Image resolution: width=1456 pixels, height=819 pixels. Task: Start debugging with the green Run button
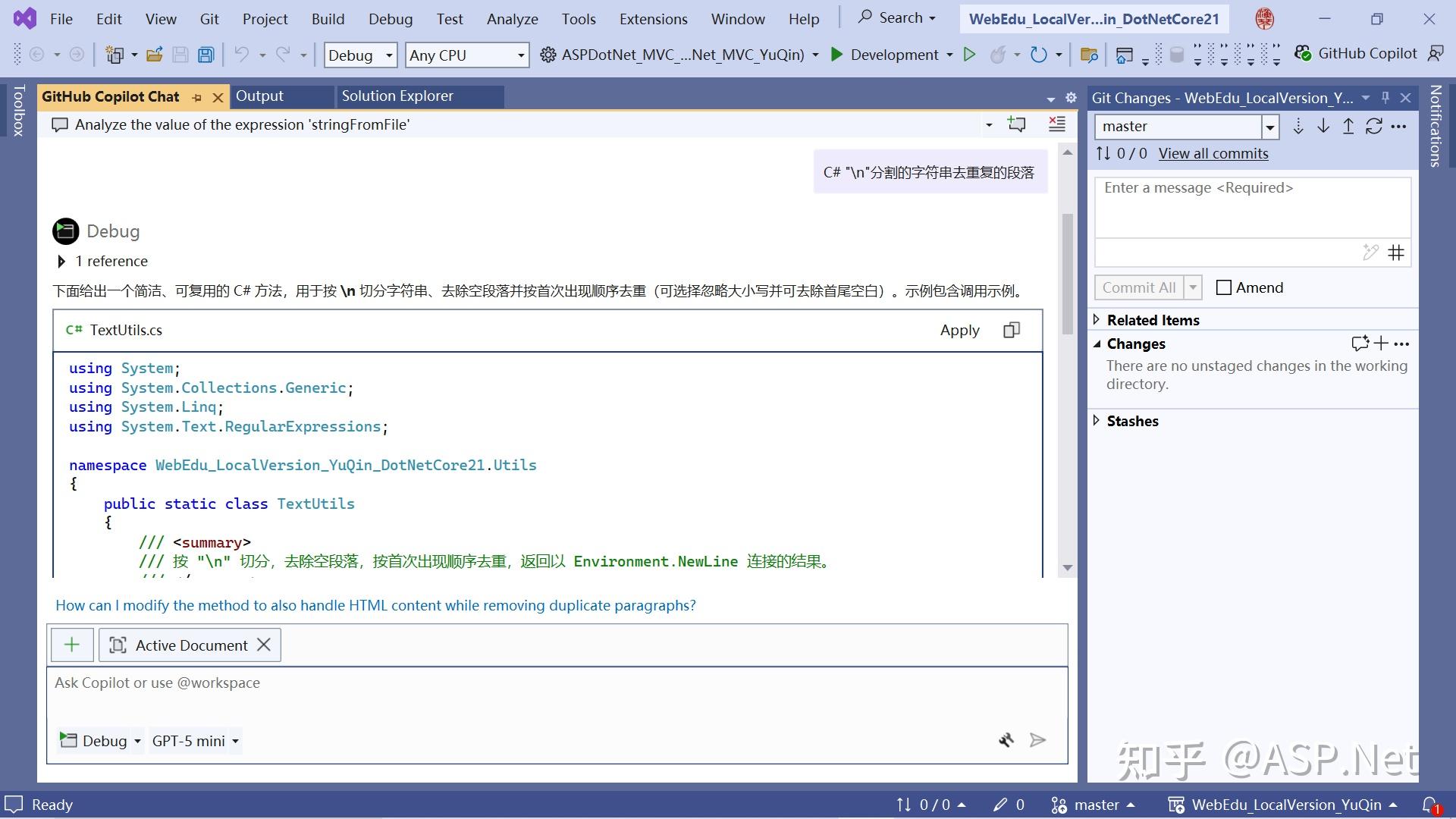(x=970, y=55)
